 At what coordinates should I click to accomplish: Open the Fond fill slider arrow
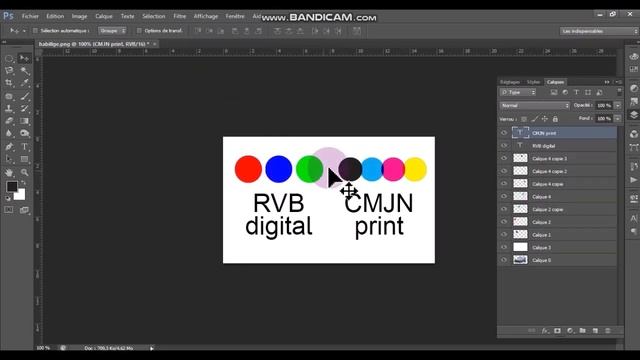pyautogui.click(x=618, y=119)
